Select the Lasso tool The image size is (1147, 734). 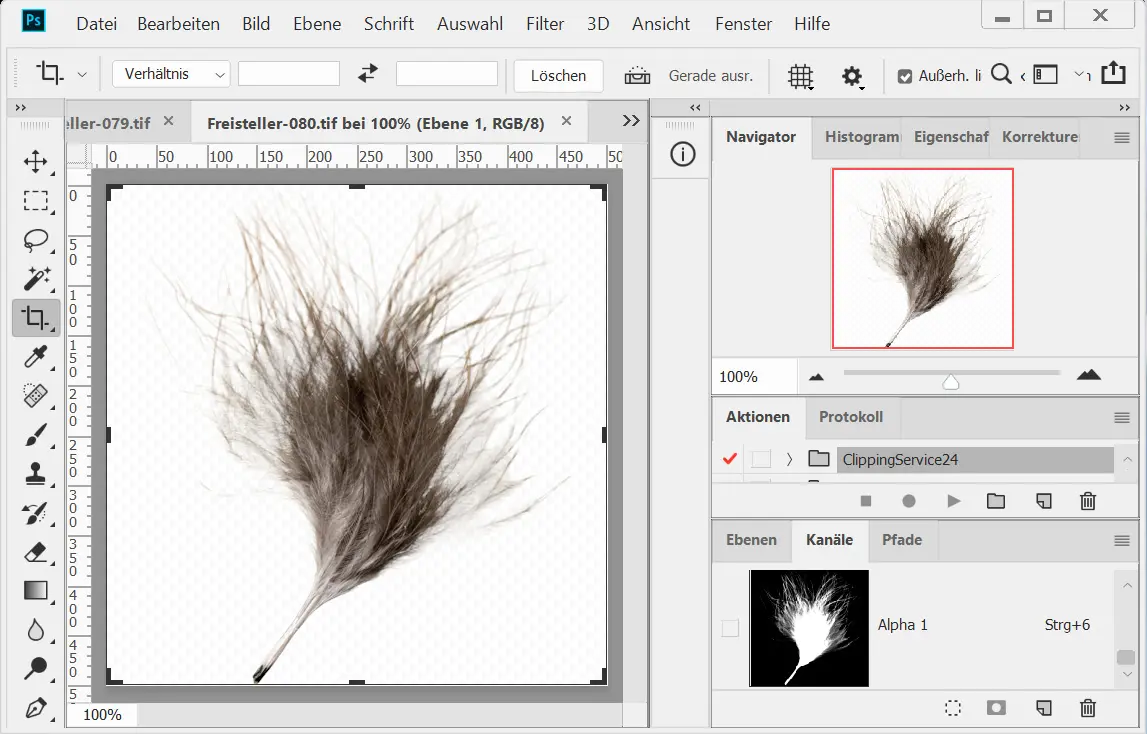36,240
